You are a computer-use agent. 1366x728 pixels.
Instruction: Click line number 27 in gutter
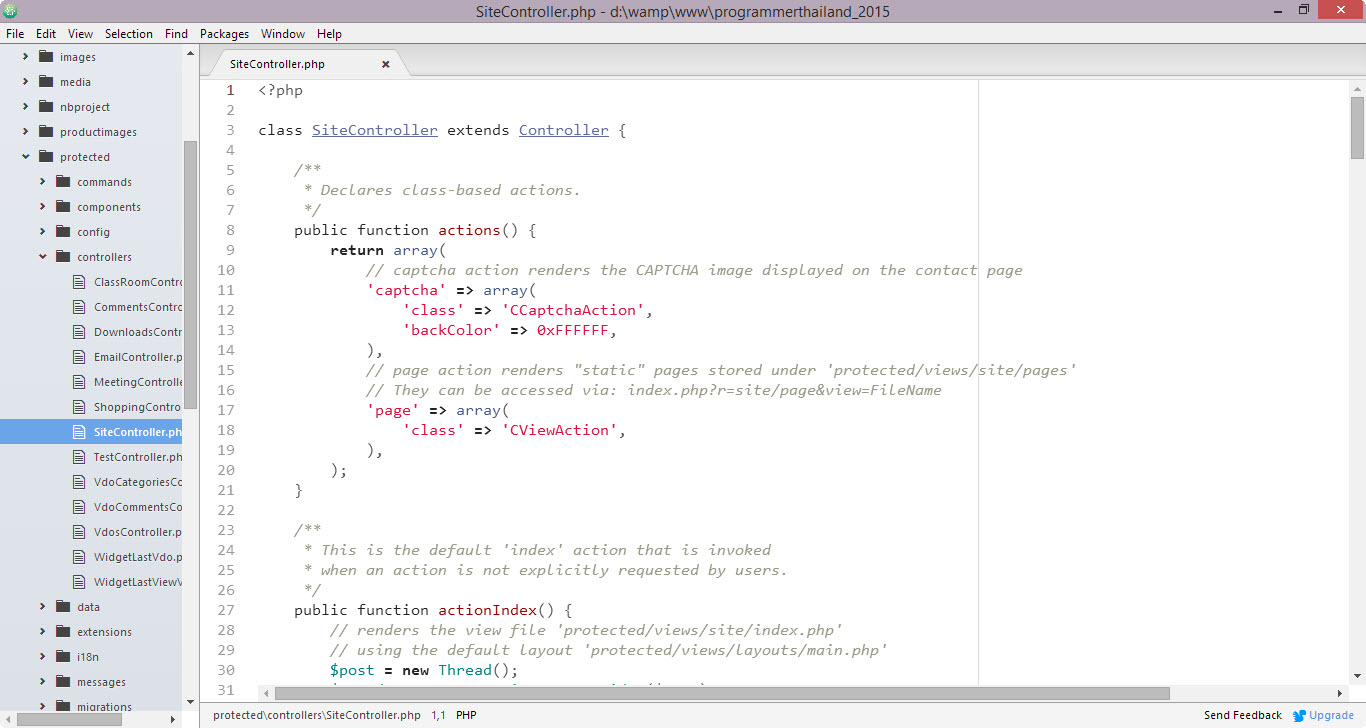click(225, 610)
